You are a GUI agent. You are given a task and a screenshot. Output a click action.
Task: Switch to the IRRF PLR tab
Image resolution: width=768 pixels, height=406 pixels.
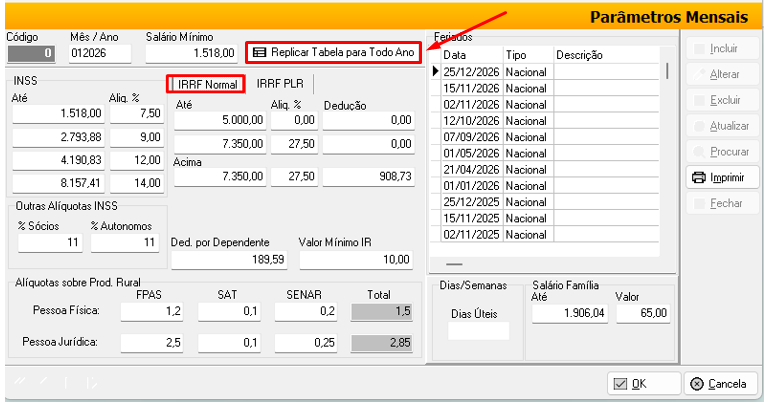tap(280, 84)
